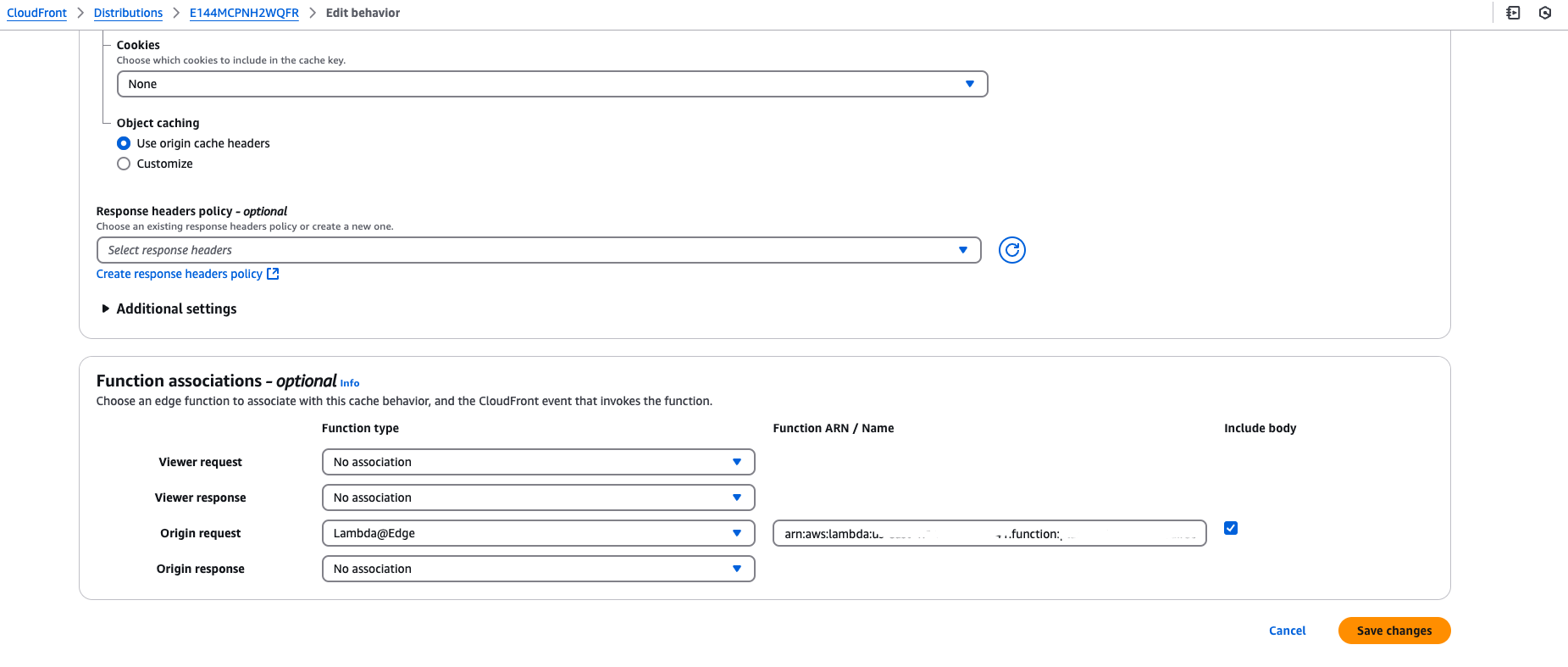Open the top-right panel toggle icon
This screenshot has height=667, width=1568.
point(1513,13)
